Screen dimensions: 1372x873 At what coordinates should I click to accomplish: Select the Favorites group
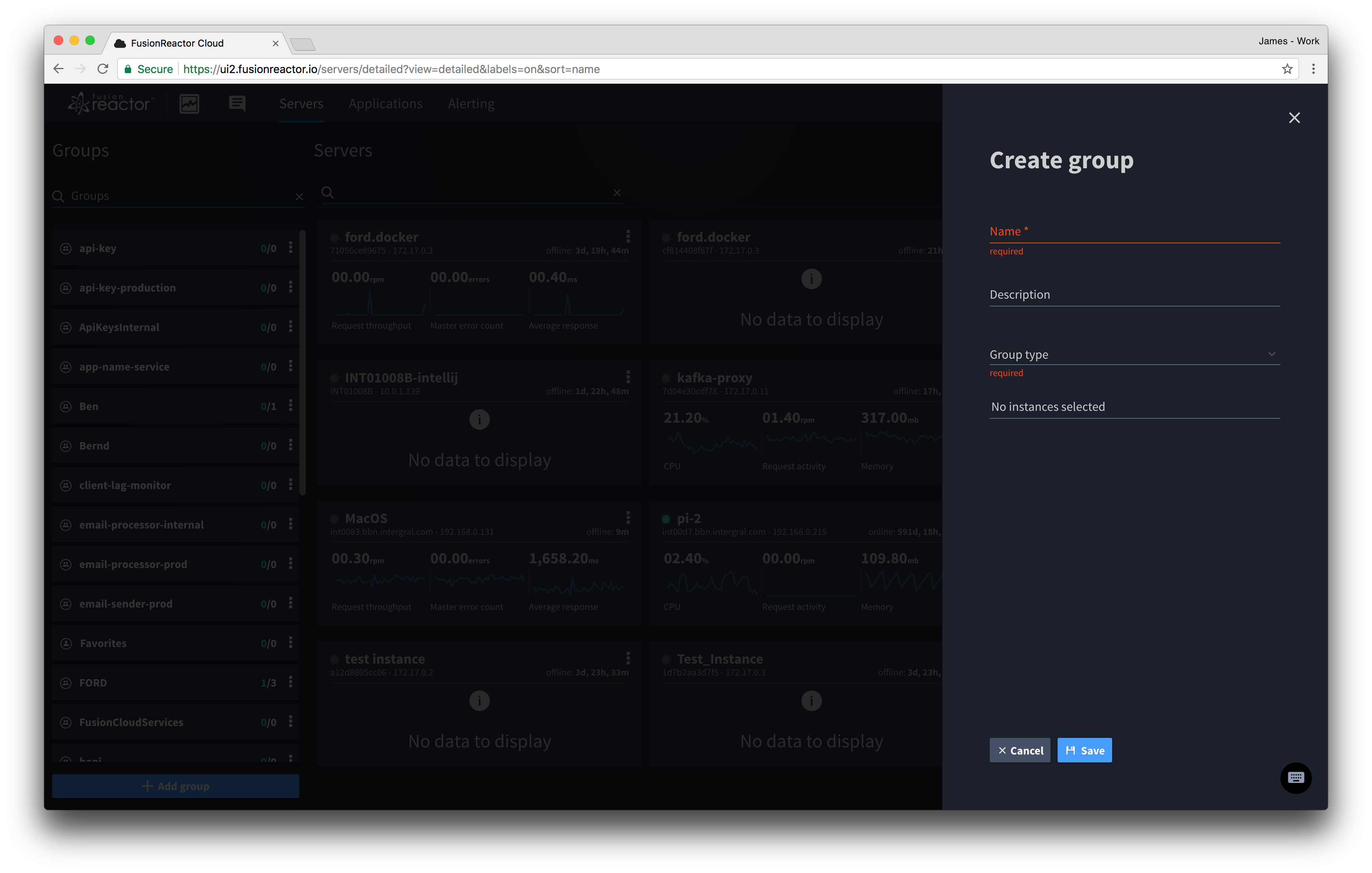pyautogui.click(x=175, y=643)
